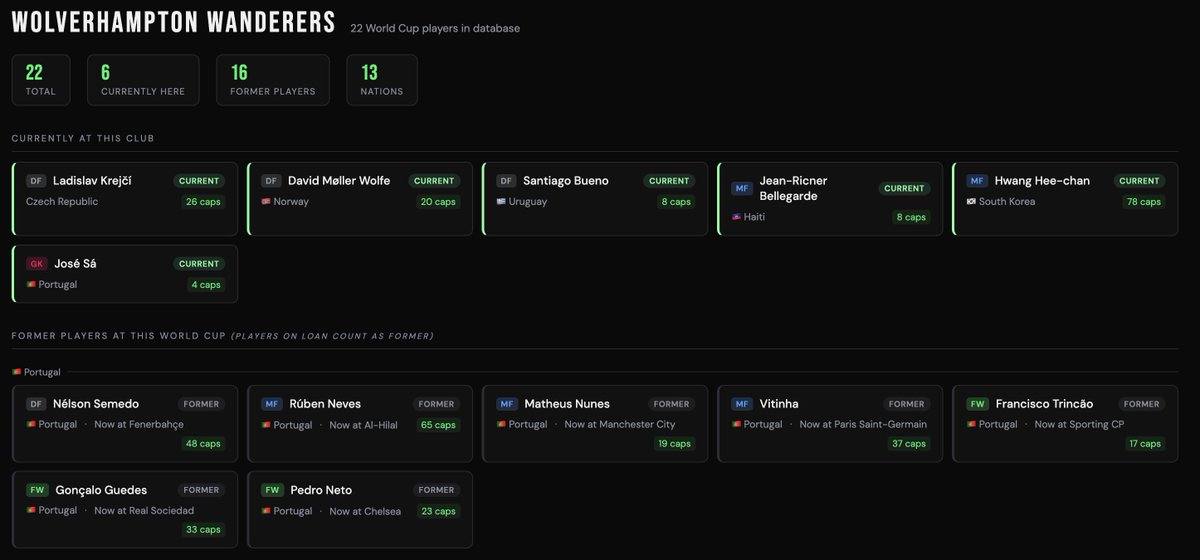Click the MF badge on Matheus Nunes

click(507, 404)
